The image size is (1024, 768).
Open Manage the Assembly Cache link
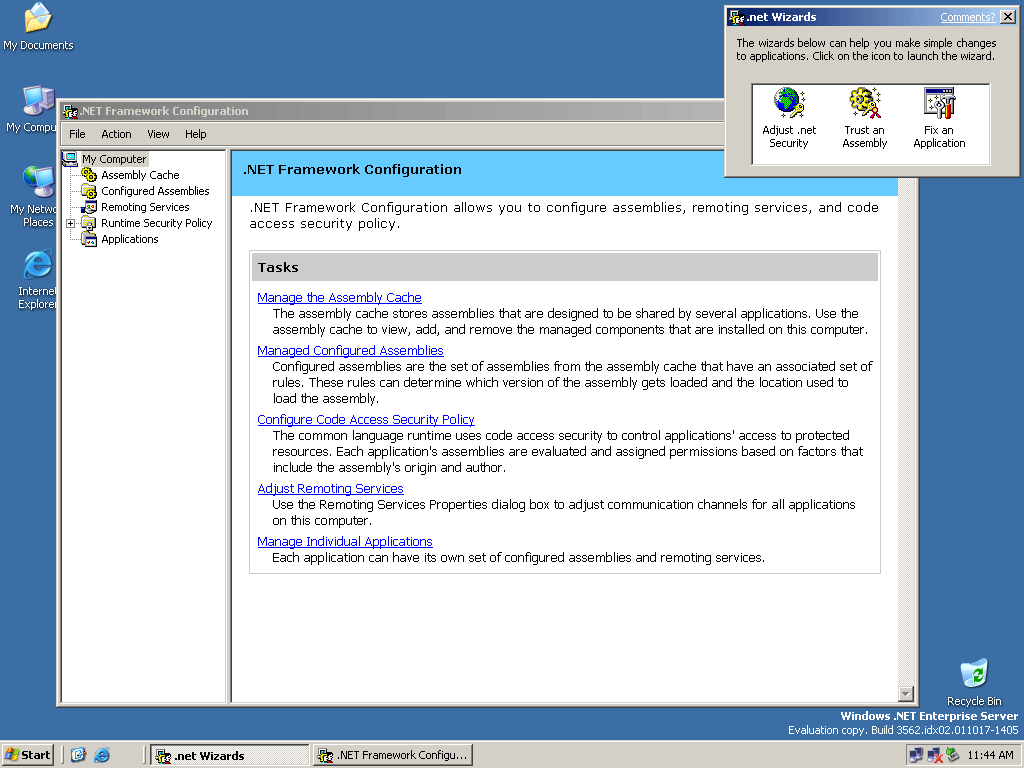339,298
